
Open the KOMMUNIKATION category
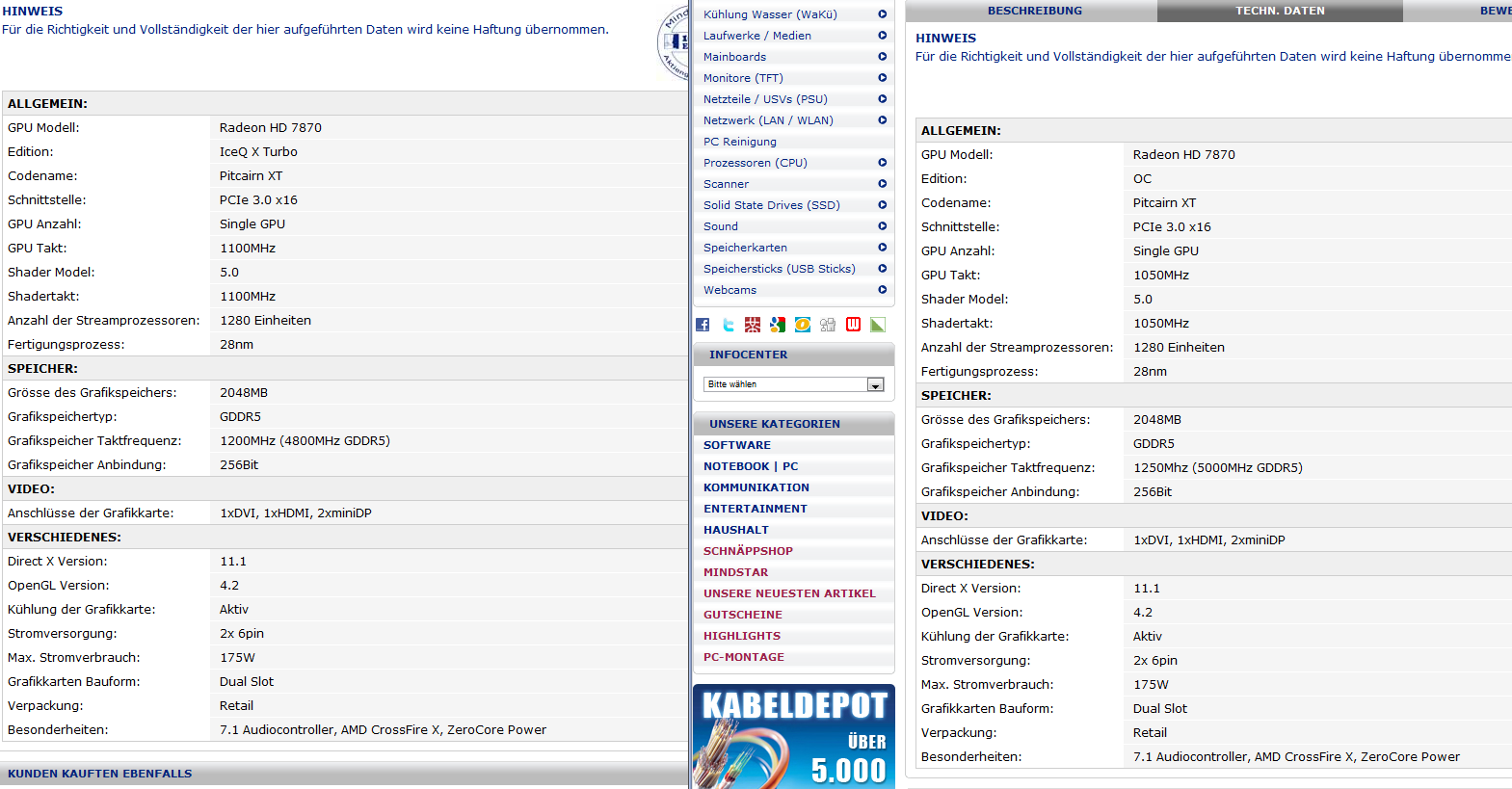click(756, 487)
